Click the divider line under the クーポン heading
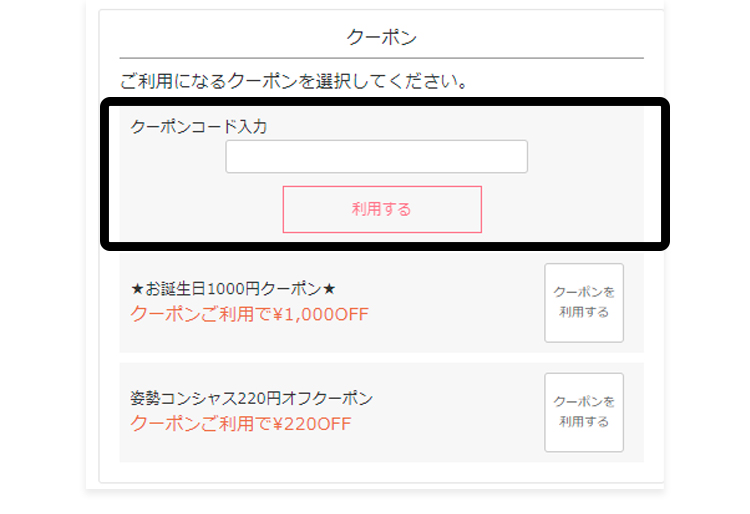Screen dimensions: 750x514 pos(381,58)
